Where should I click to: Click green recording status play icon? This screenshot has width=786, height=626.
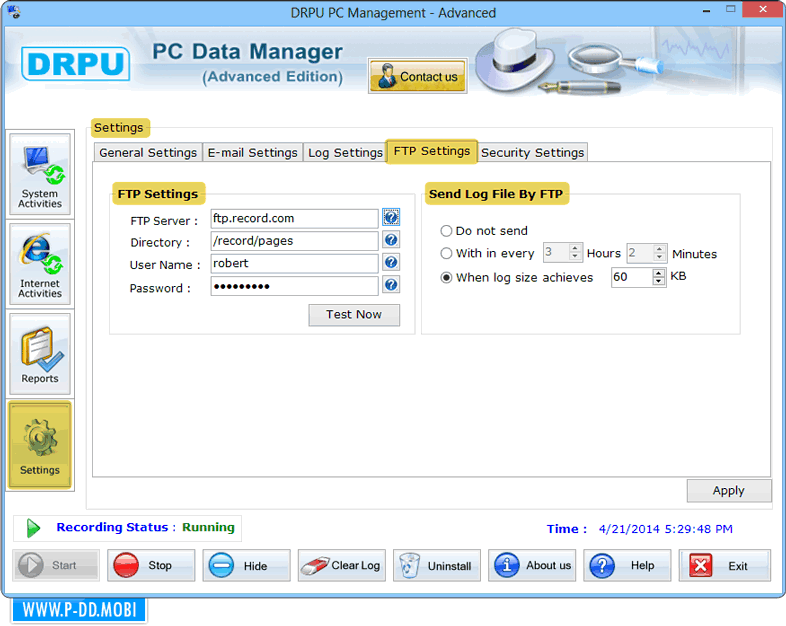[x=33, y=528]
